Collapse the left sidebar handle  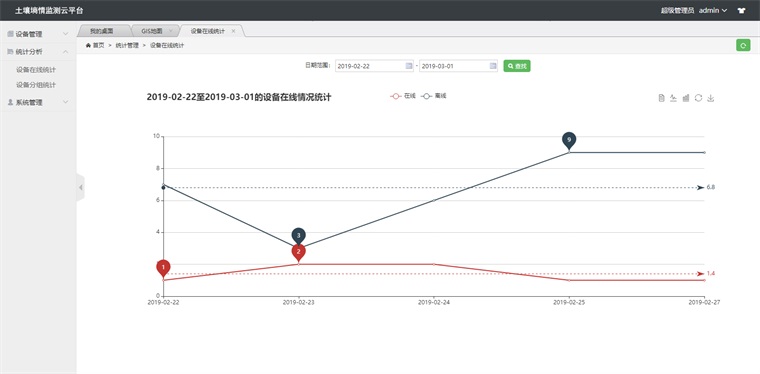point(80,187)
